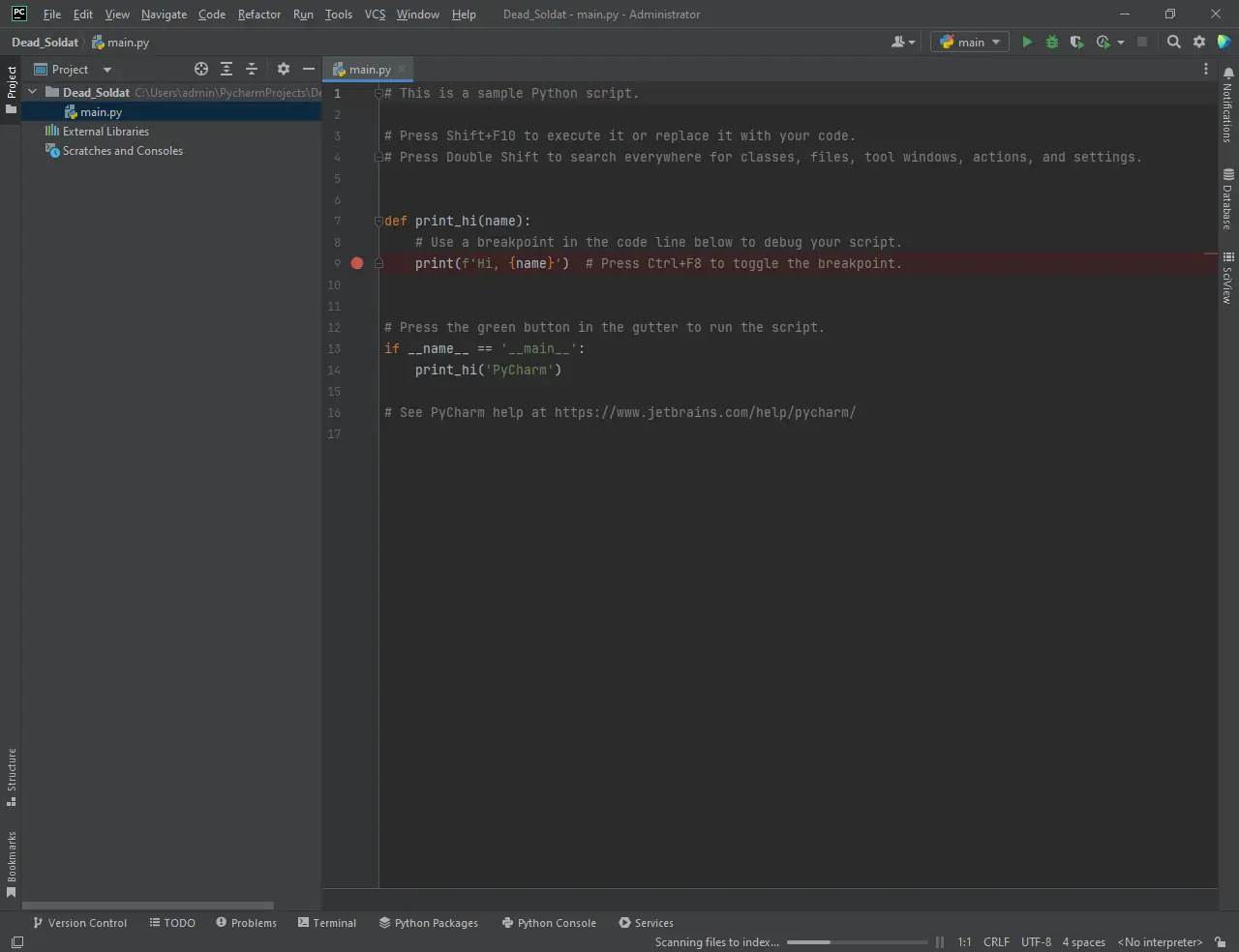
Task: Toggle read-only lock icon in status bar
Action: 1221,942
